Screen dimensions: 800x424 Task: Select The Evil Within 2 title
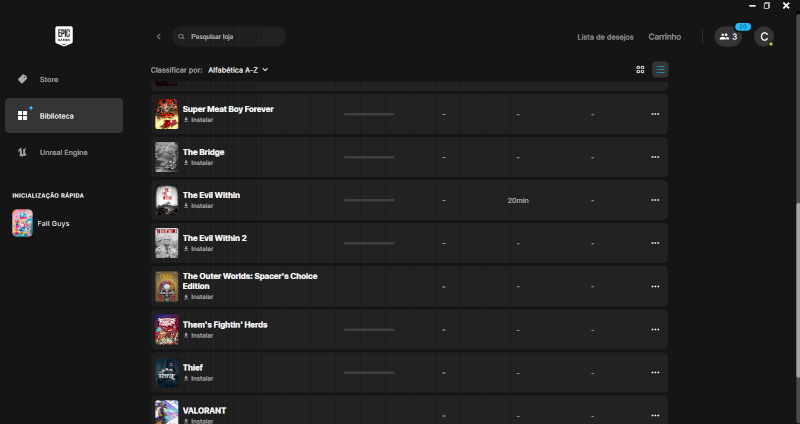(215, 238)
